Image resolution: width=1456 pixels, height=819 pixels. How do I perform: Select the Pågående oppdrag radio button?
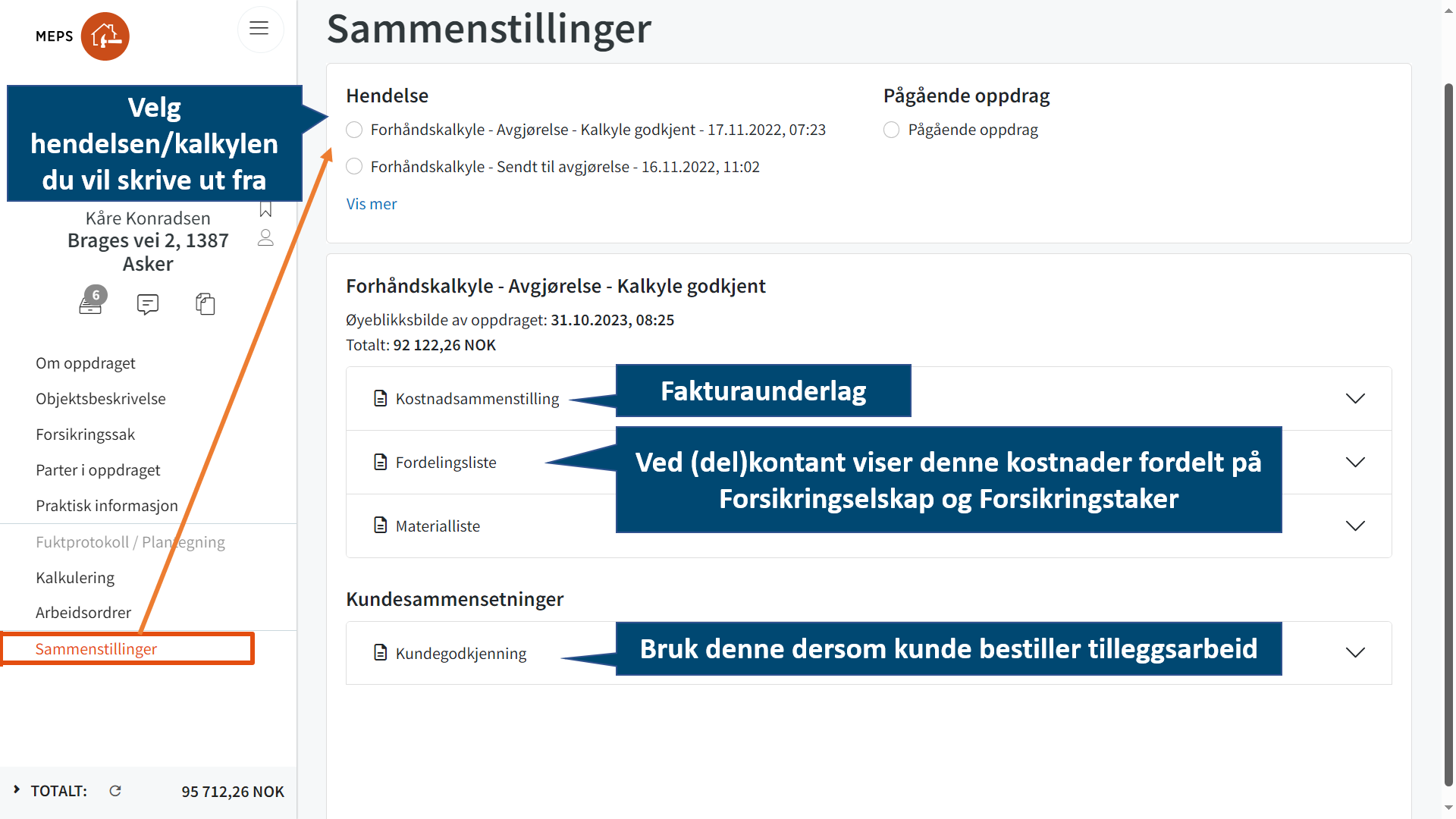[892, 130]
